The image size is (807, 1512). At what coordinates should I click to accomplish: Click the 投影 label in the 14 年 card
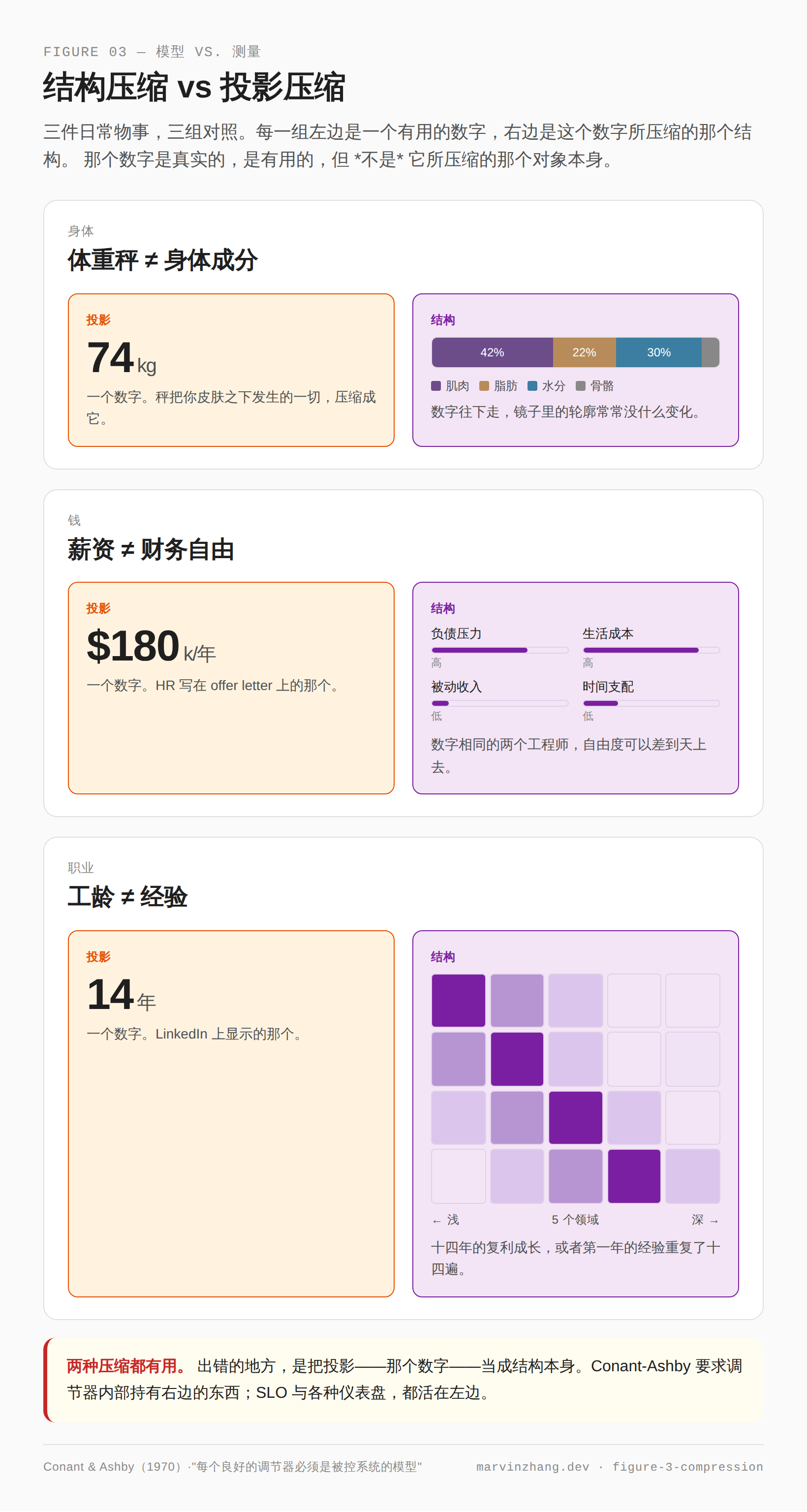pyautogui.click(x=98, y=957)
